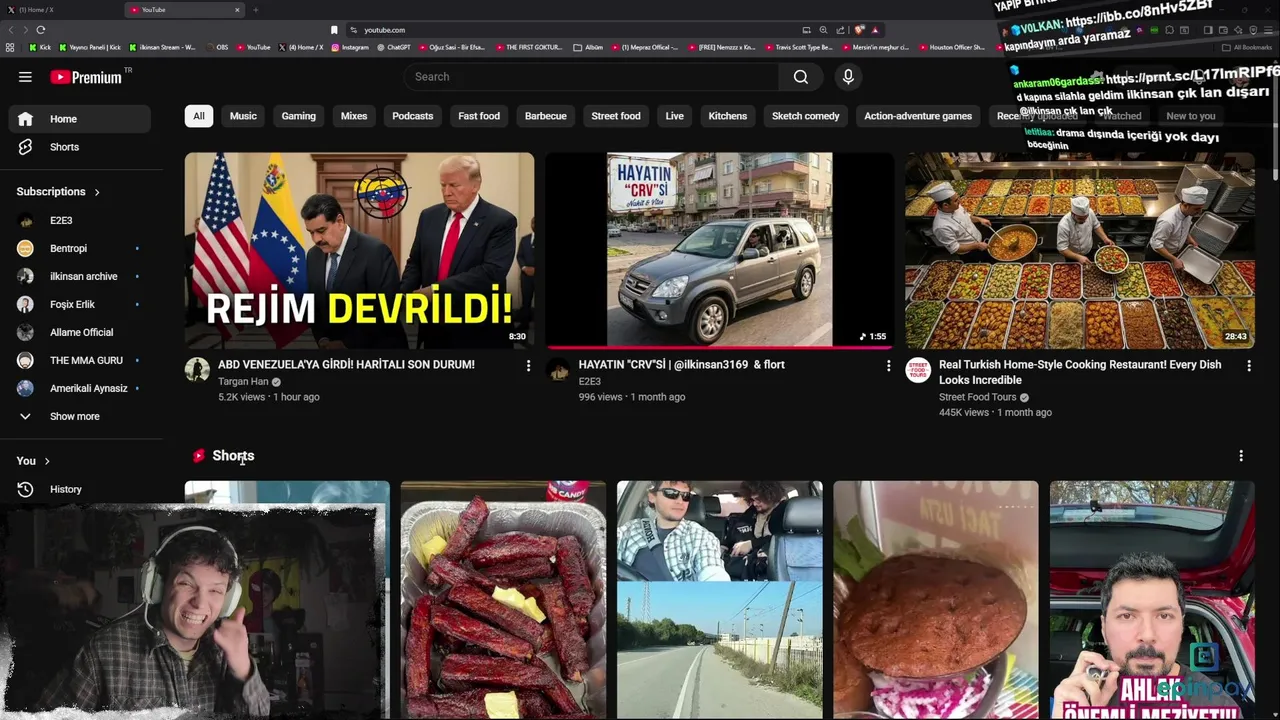
Task: Open the OBS bookmark
Action: [x=220, y=47]
